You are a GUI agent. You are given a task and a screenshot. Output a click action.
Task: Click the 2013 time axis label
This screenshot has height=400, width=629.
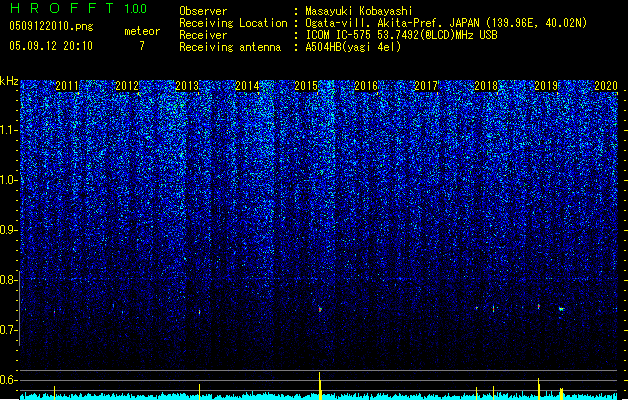pos(187,86)
